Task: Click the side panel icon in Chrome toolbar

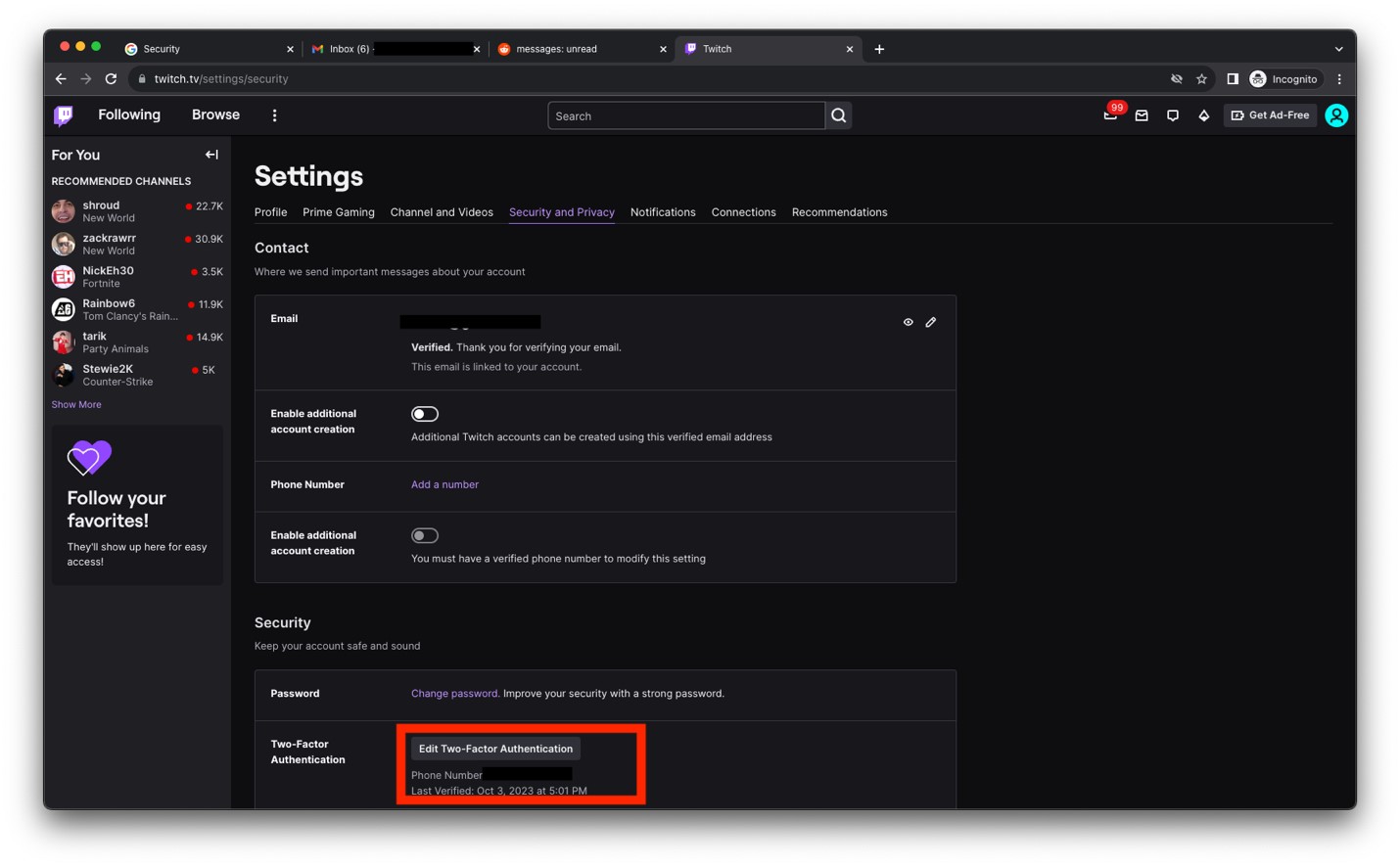Action: [1233, 79]
